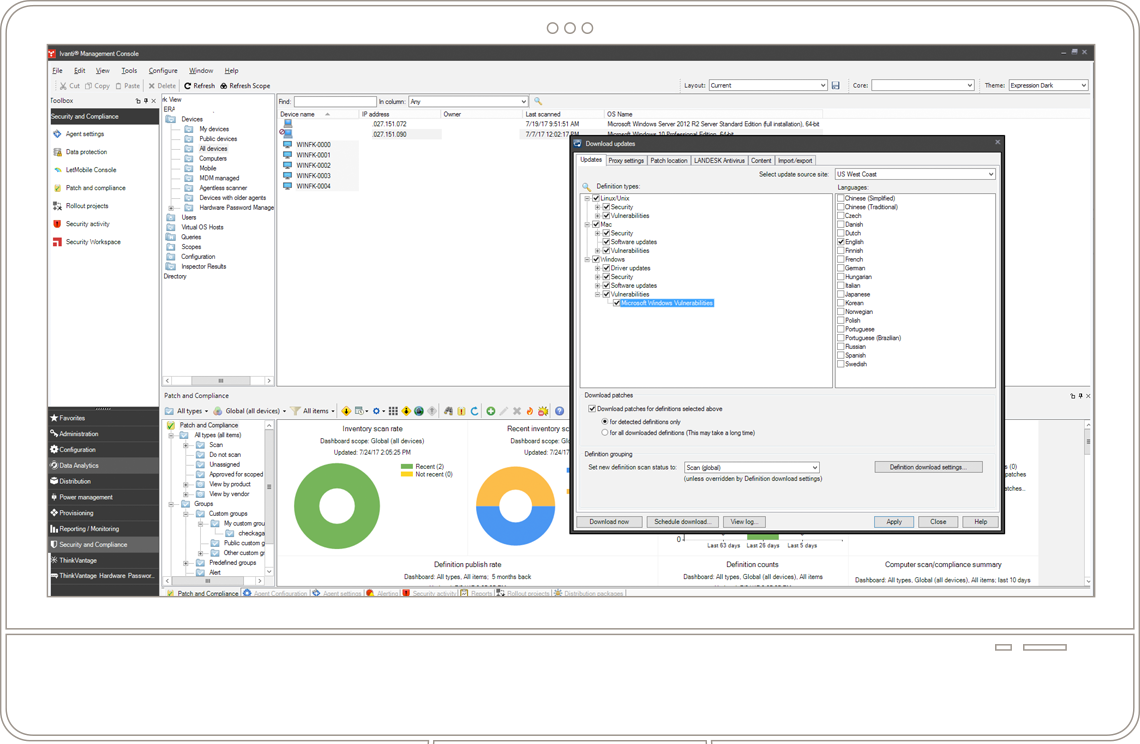Uncheck English language checkbox
Screen dimensions: 1140x744
click(840, 241)
